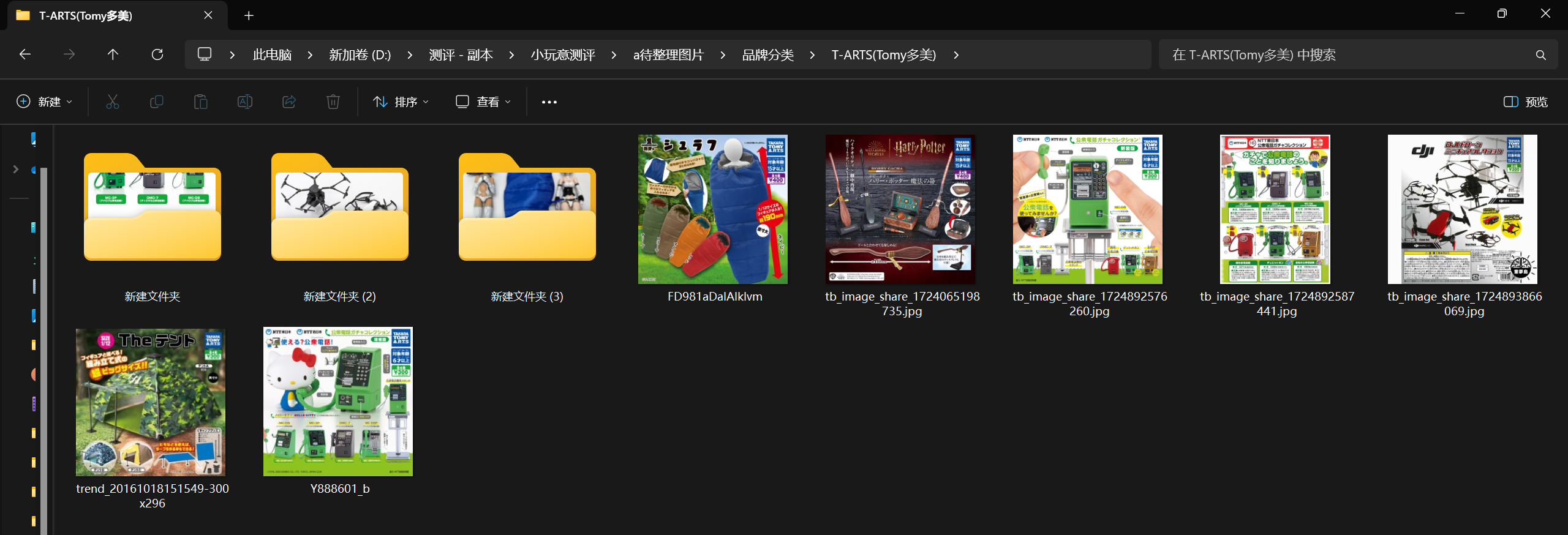
Task: Click the Cut scissors icon
Action: (x=113, y=102)
